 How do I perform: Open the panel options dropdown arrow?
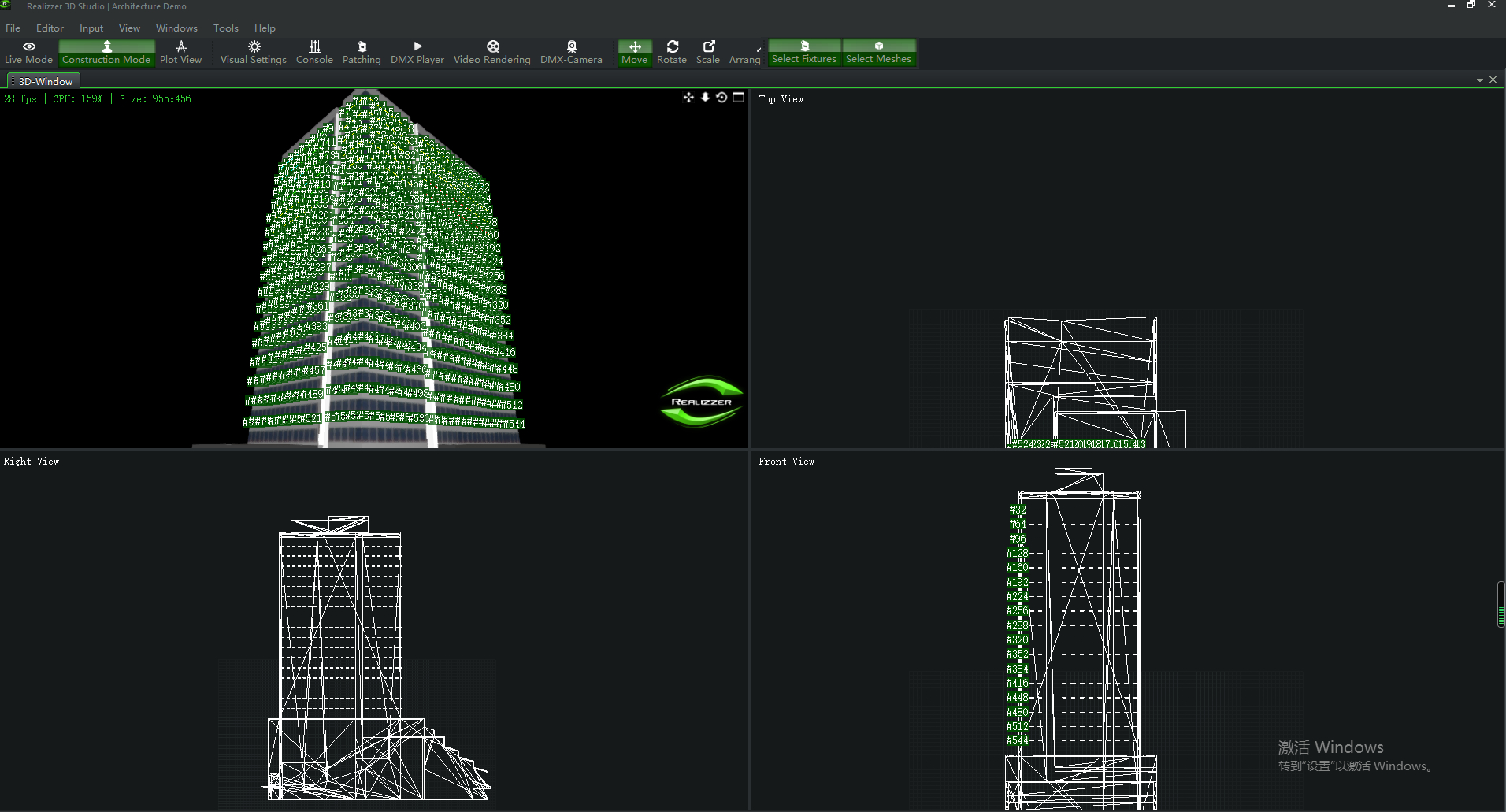pyautogui.click(x=1479, y=80)
